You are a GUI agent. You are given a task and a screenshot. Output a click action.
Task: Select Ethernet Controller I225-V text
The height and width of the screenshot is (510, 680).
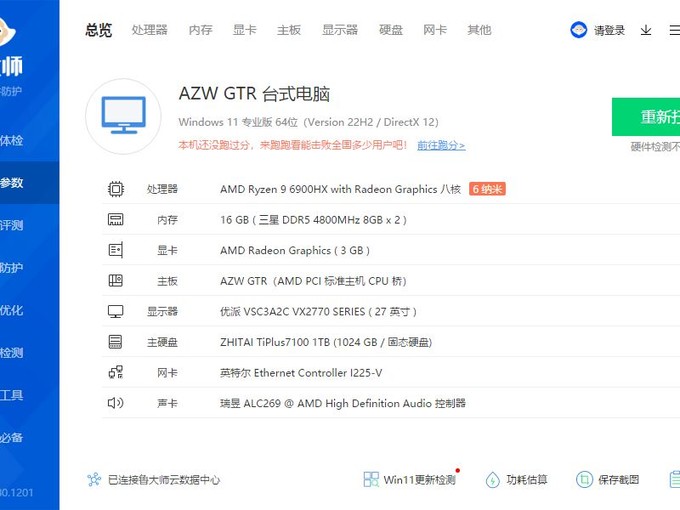(301, 373)
